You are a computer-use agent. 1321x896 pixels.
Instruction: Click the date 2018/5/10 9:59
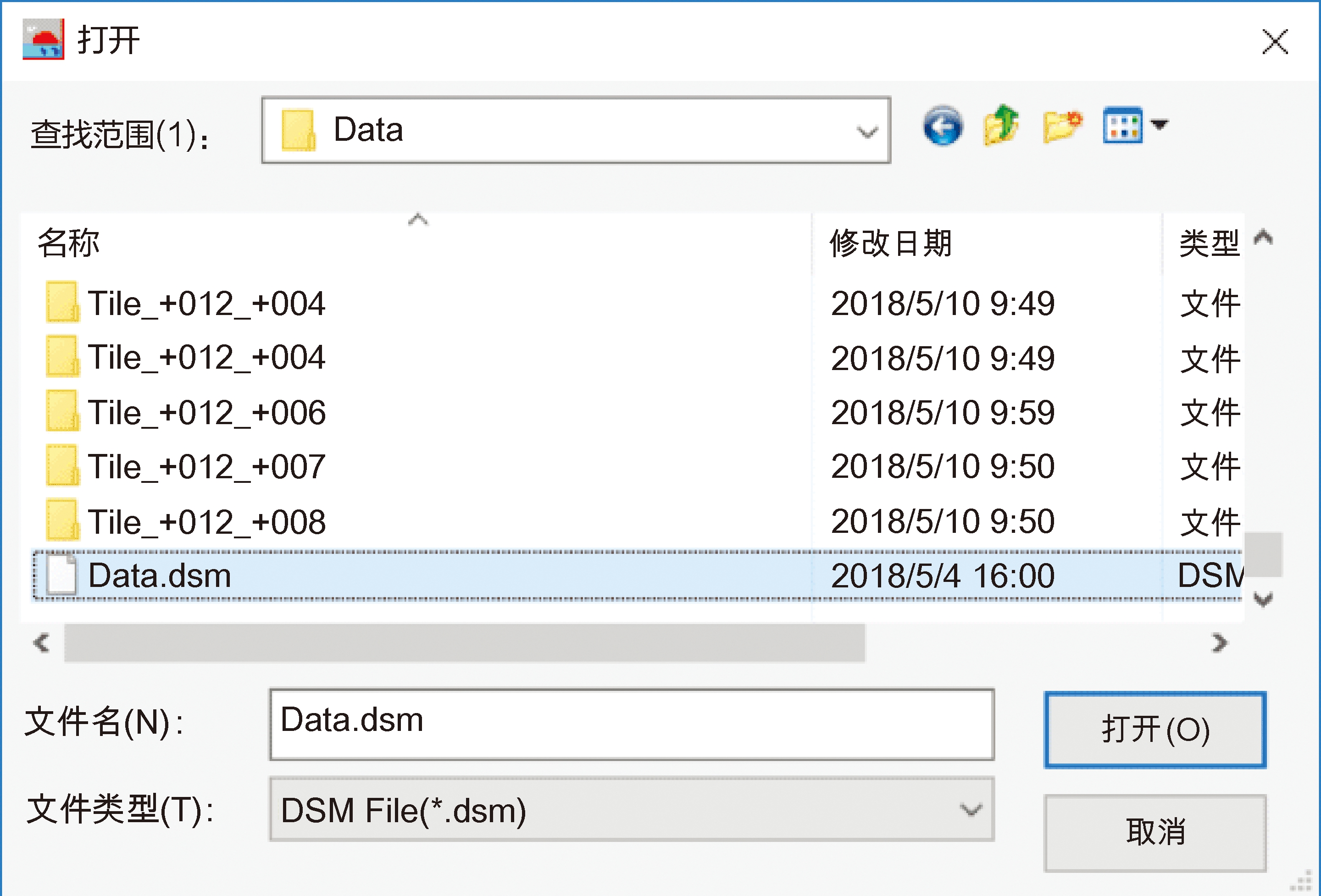(943, 412)
